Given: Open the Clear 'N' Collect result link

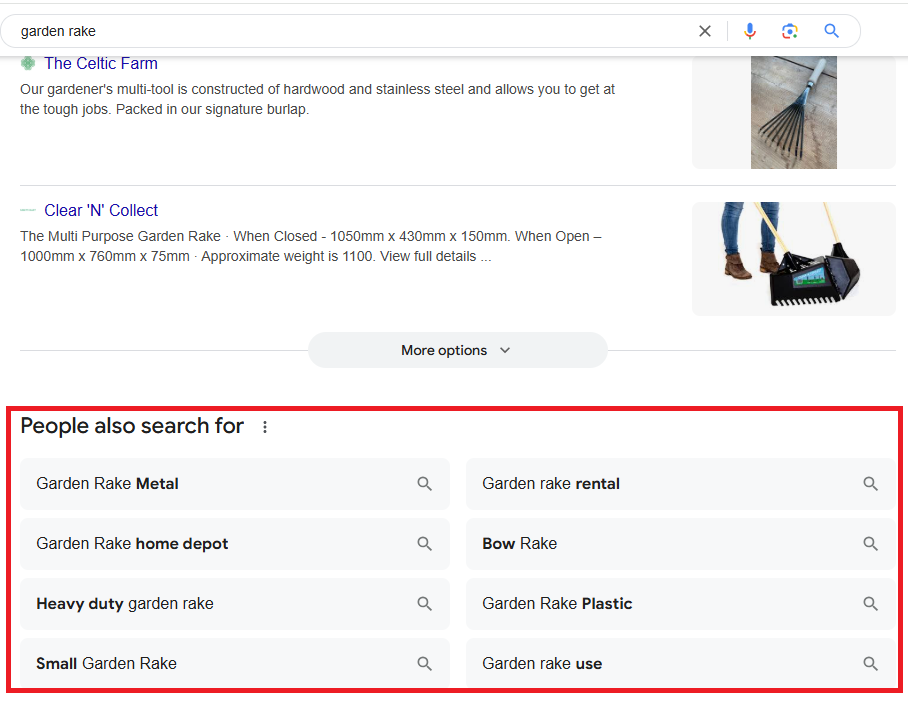Looking at the screenshot, I should (100, 210).
